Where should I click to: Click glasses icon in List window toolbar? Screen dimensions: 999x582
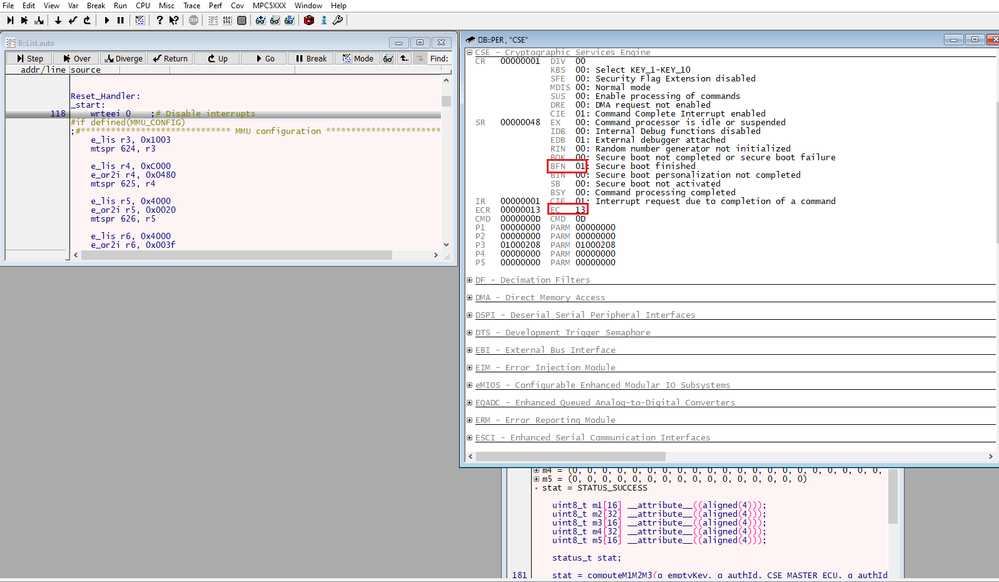(388, 59)
